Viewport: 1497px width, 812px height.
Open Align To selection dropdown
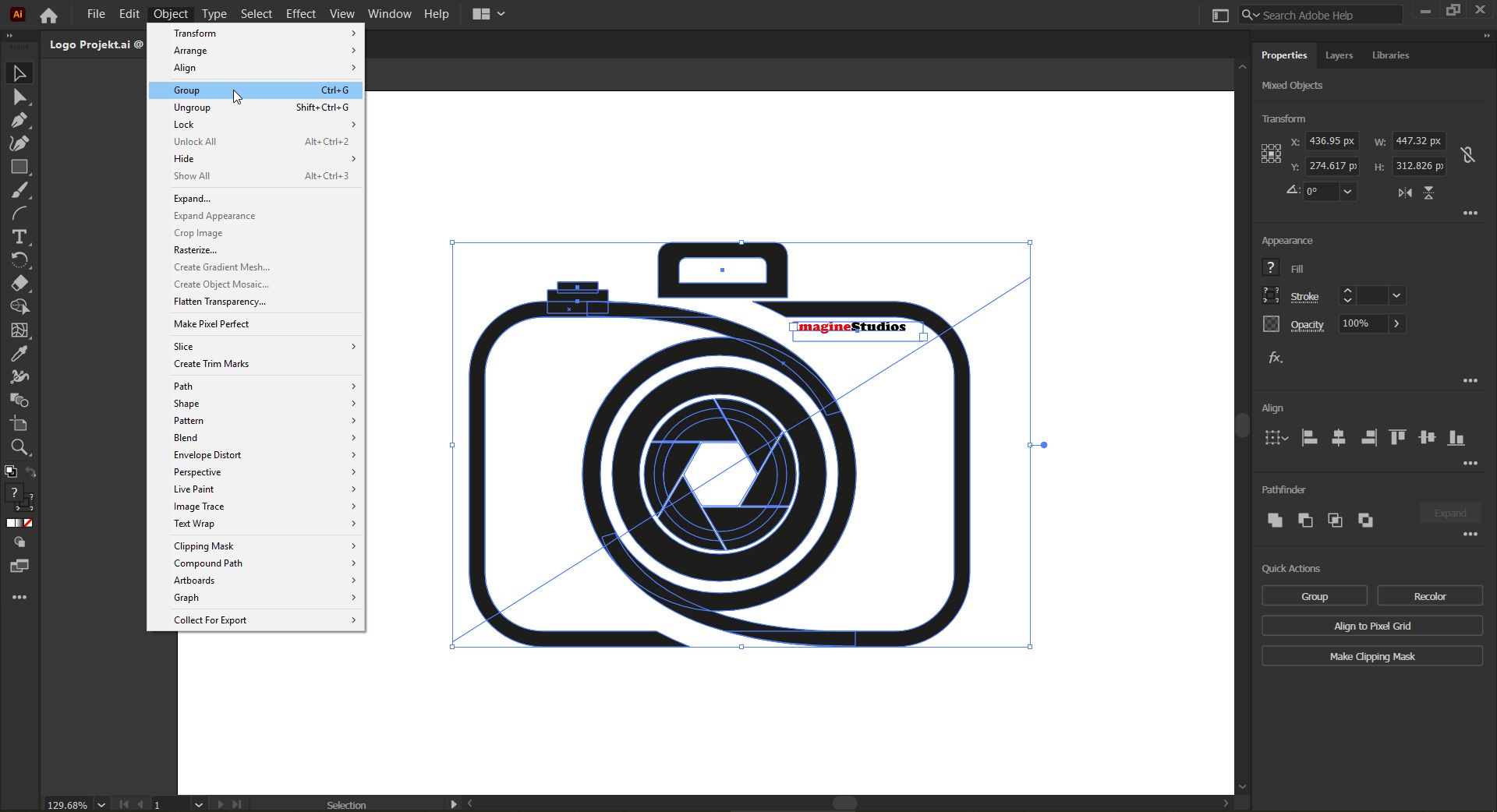(x=1276, y=438)
